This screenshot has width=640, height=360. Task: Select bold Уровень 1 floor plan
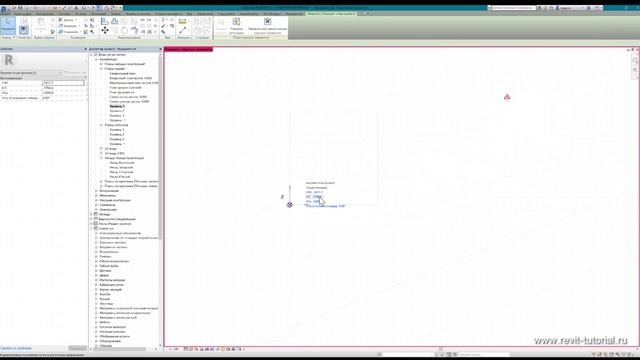(x=117, y=106)
